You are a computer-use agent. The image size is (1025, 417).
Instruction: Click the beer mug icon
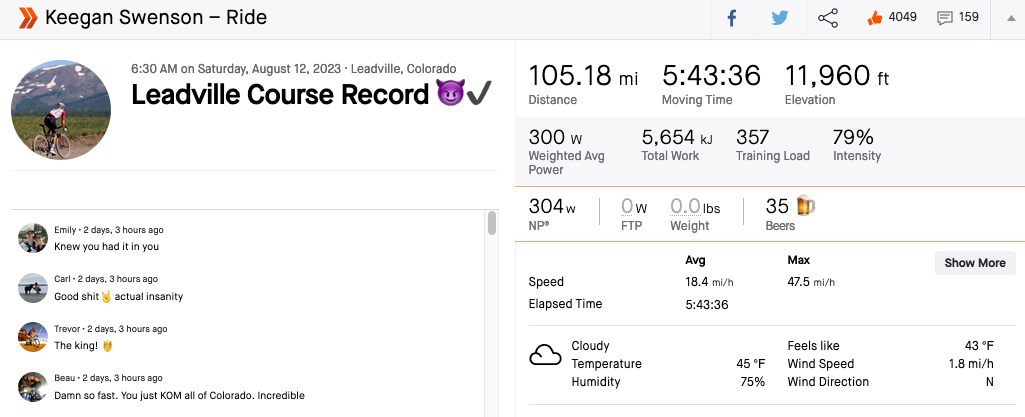(805, 206)
